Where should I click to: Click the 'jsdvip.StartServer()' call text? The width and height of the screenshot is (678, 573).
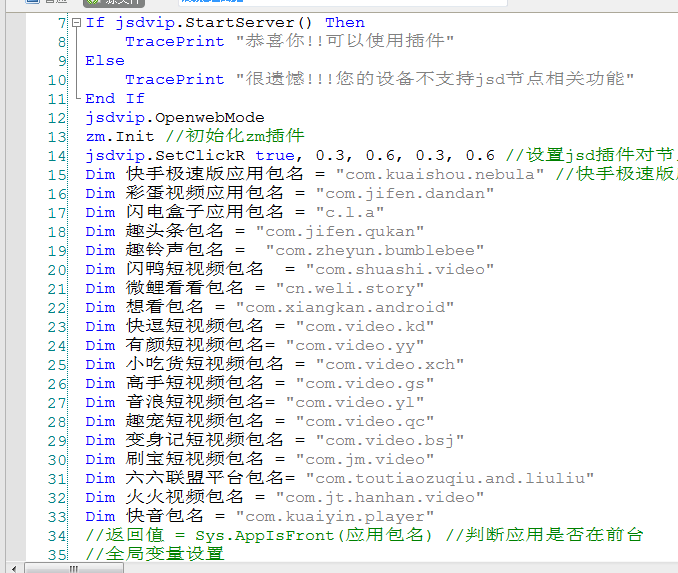click(x=214, y=22)
